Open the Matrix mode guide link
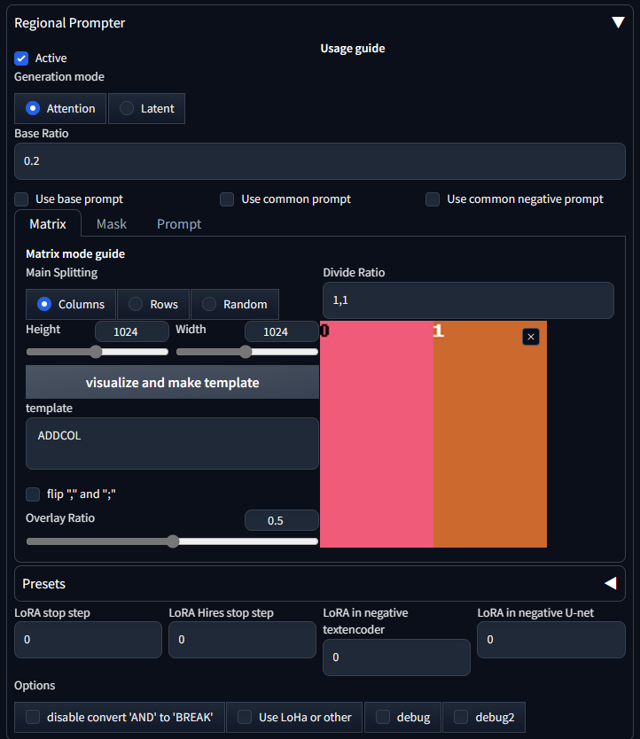This screenshot has width=640, height=739. [75, 254]
